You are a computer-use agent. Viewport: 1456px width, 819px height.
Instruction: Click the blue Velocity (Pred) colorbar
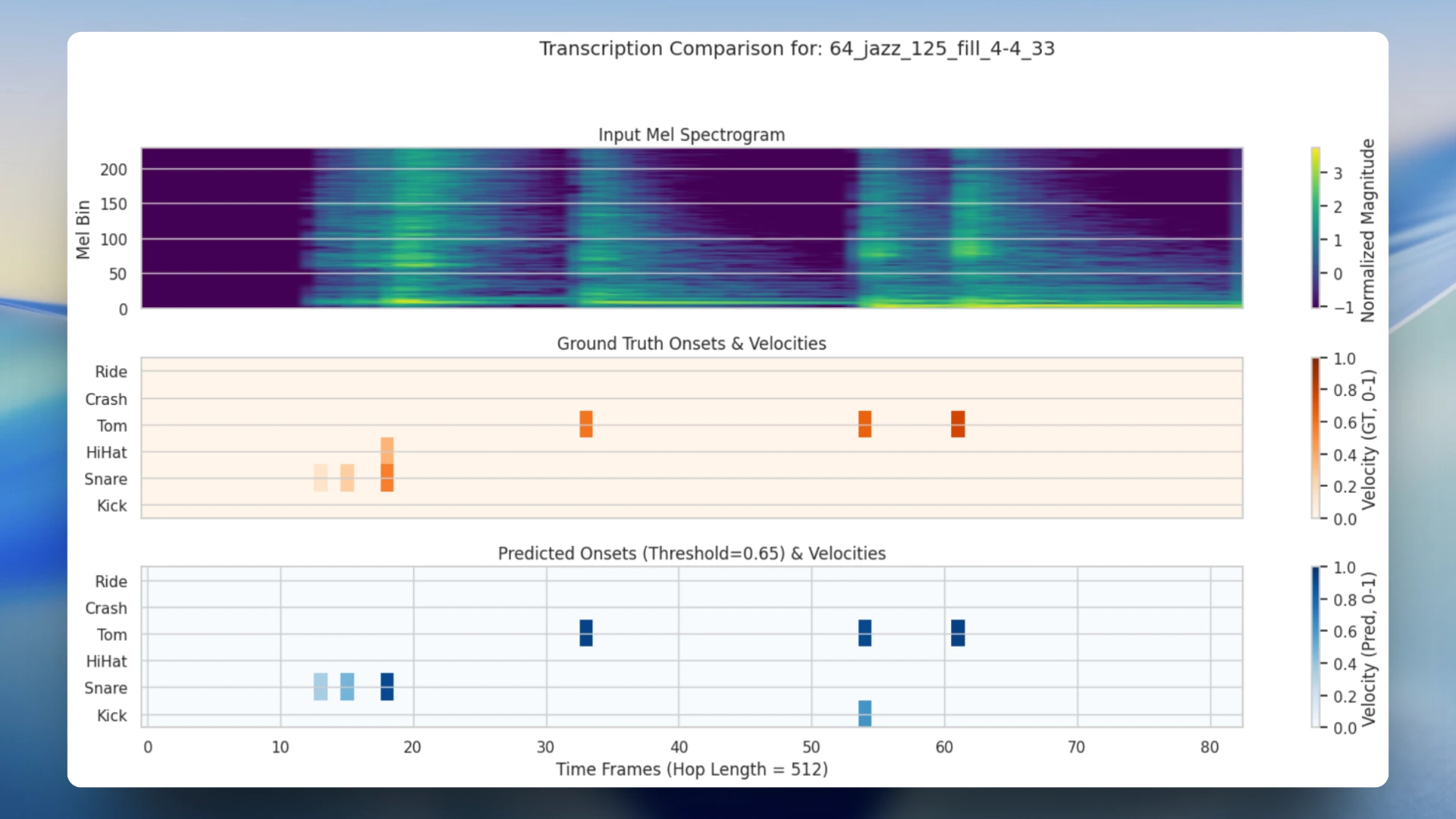(1316, 647)
